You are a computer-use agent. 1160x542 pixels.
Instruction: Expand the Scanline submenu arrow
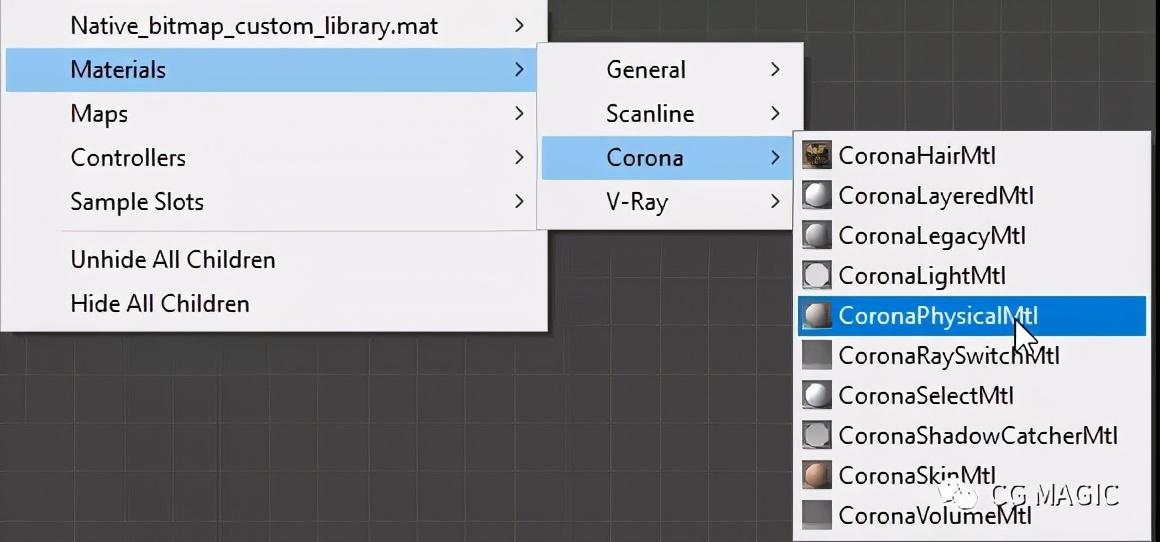(x=775, y=114)
